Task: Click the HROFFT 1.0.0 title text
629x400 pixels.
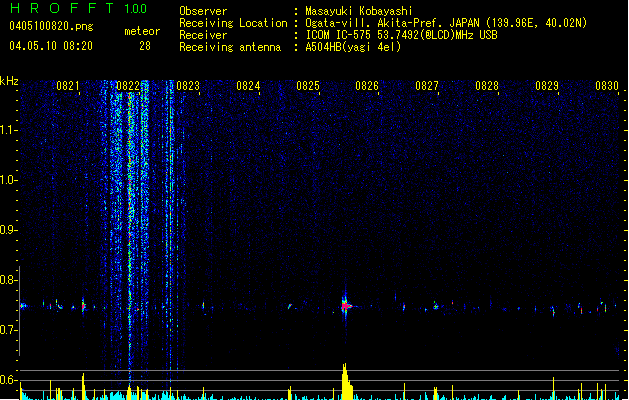Action: coord(78,8)
